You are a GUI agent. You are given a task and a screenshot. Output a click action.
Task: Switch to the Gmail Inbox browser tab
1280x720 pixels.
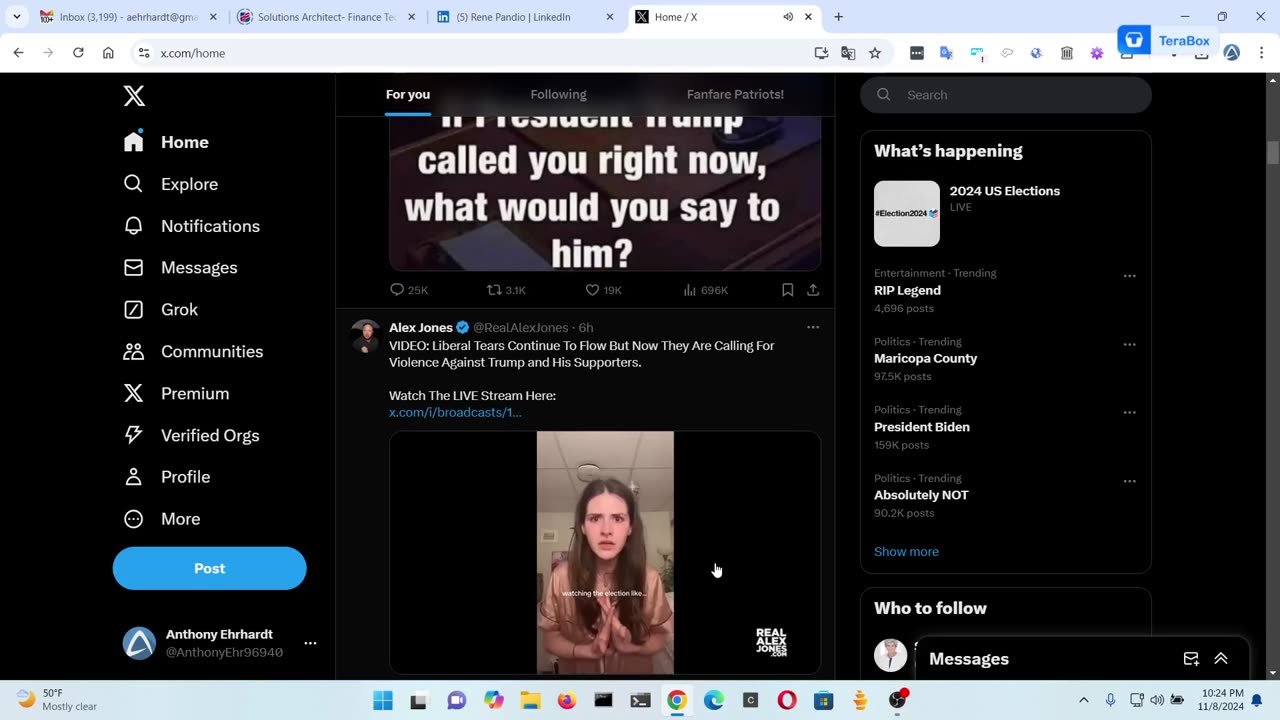click(127, 17)
